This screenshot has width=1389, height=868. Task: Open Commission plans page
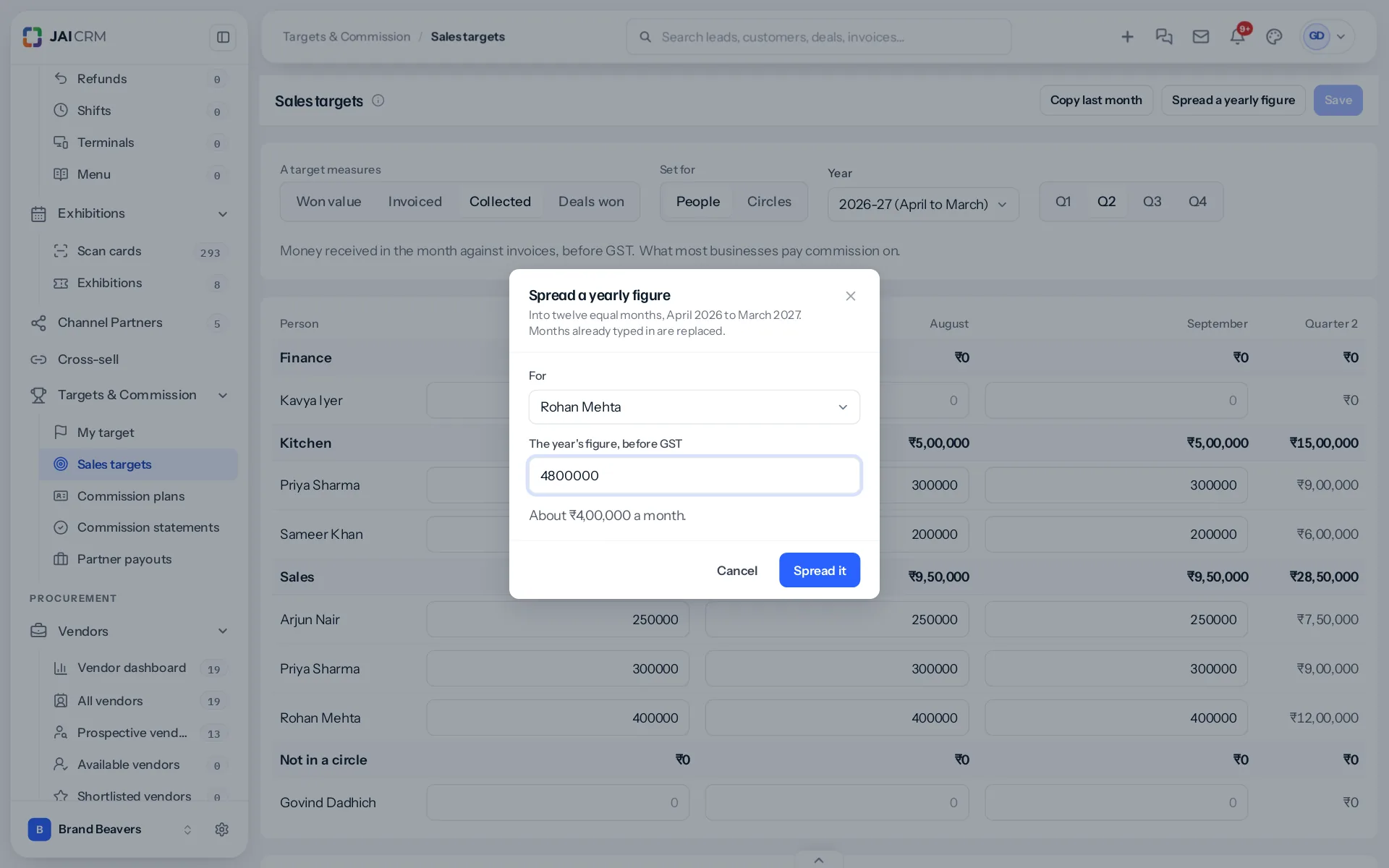tap(138, 496)
